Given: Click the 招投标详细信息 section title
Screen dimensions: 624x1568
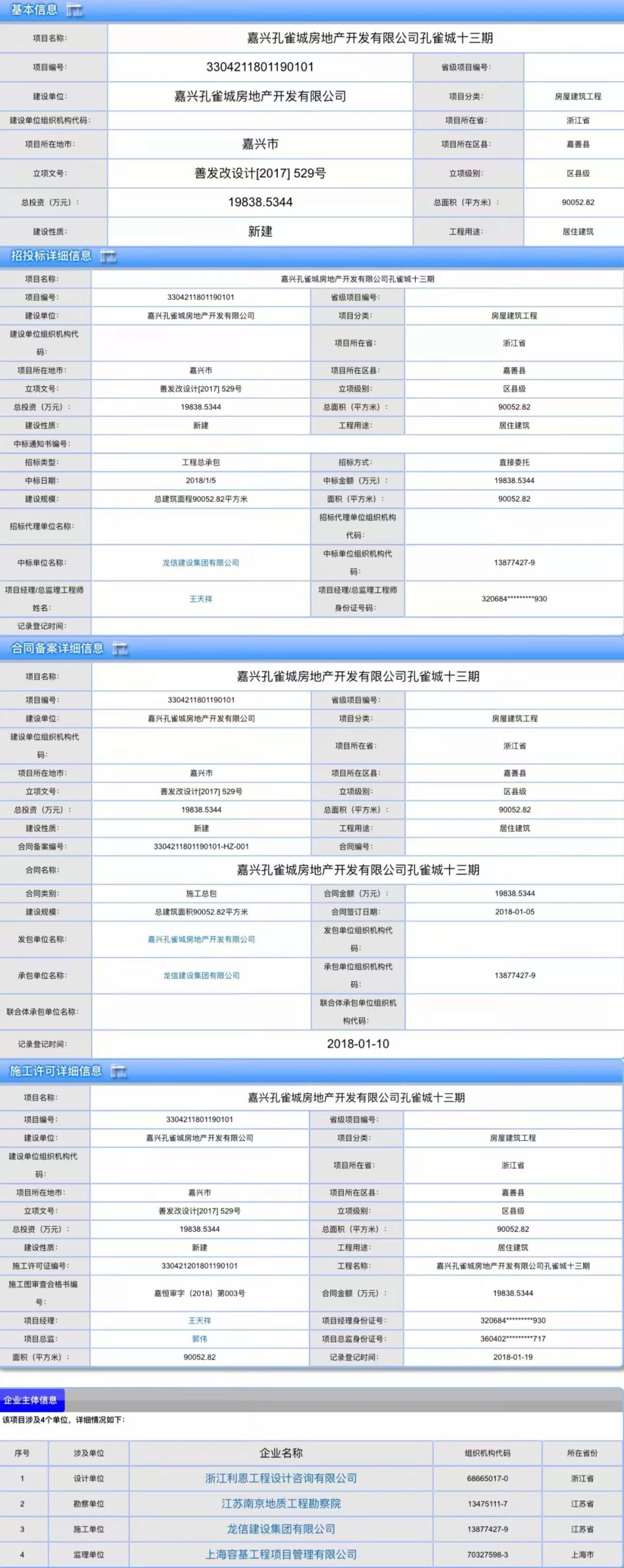Looking at the screenshot, I should tap(51, 256).
